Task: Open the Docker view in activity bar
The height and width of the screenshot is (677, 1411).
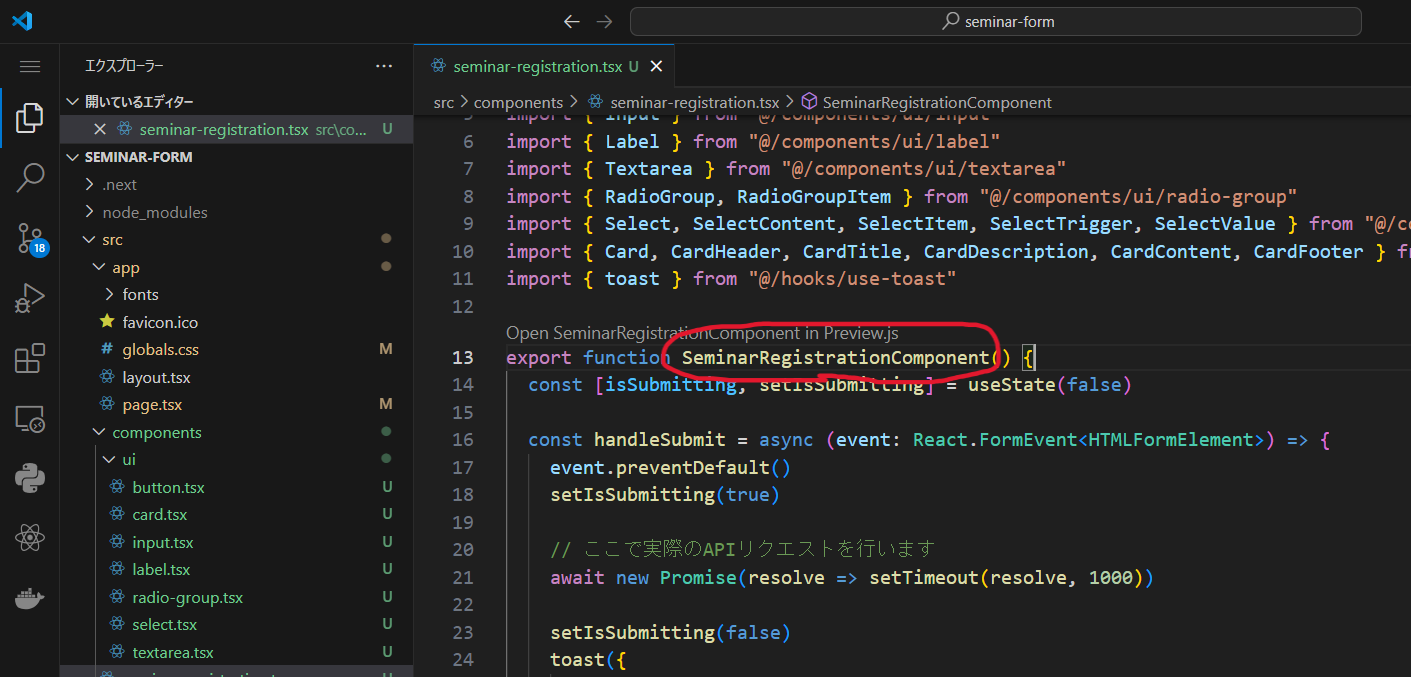Action: point(30,599)
